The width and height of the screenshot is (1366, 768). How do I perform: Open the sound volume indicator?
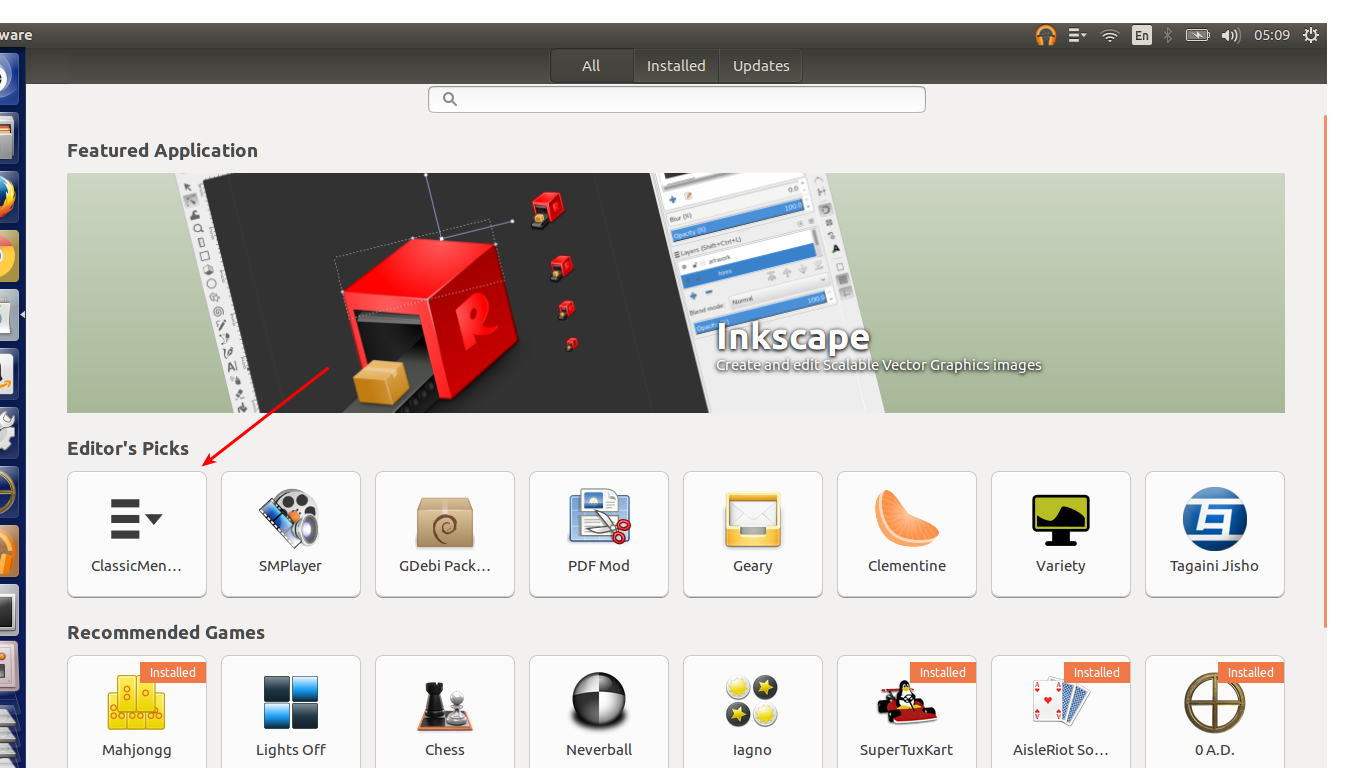(1231, 35)
